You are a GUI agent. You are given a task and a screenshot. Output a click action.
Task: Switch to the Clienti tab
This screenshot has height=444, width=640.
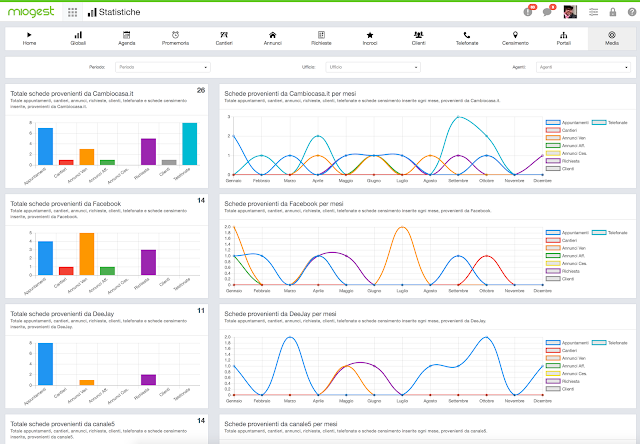418,38
